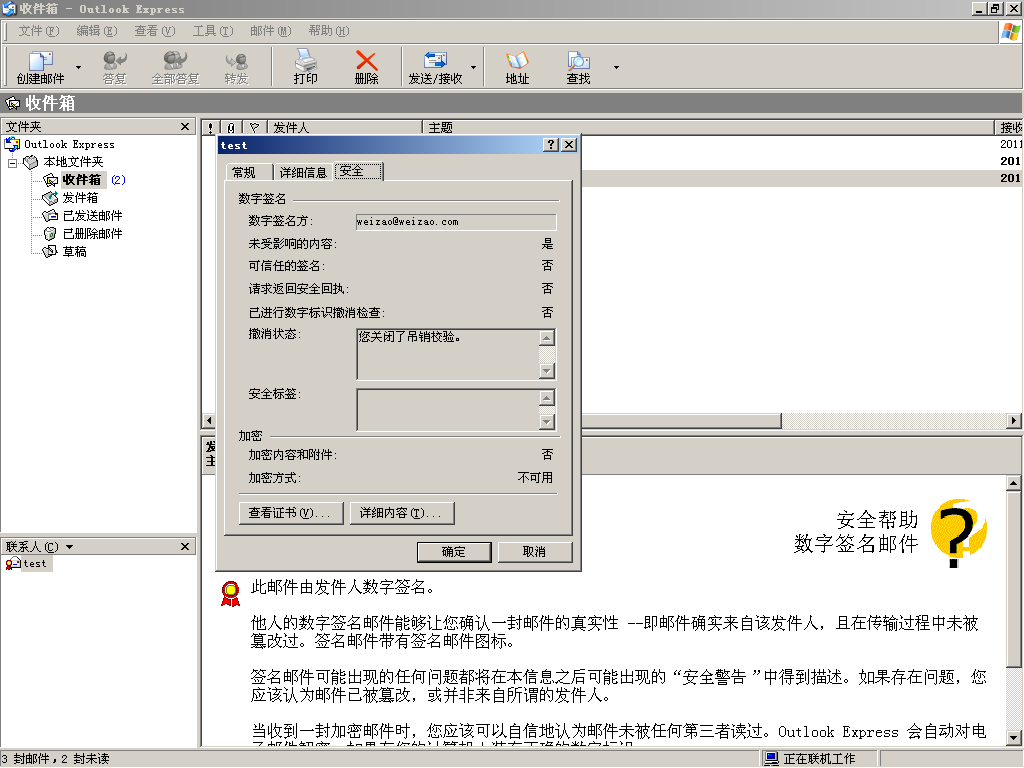Click the 数字签名方 field showing weizao@weizao.com
This screenshot has height=768, width=1024.
(x=456, y=222)
